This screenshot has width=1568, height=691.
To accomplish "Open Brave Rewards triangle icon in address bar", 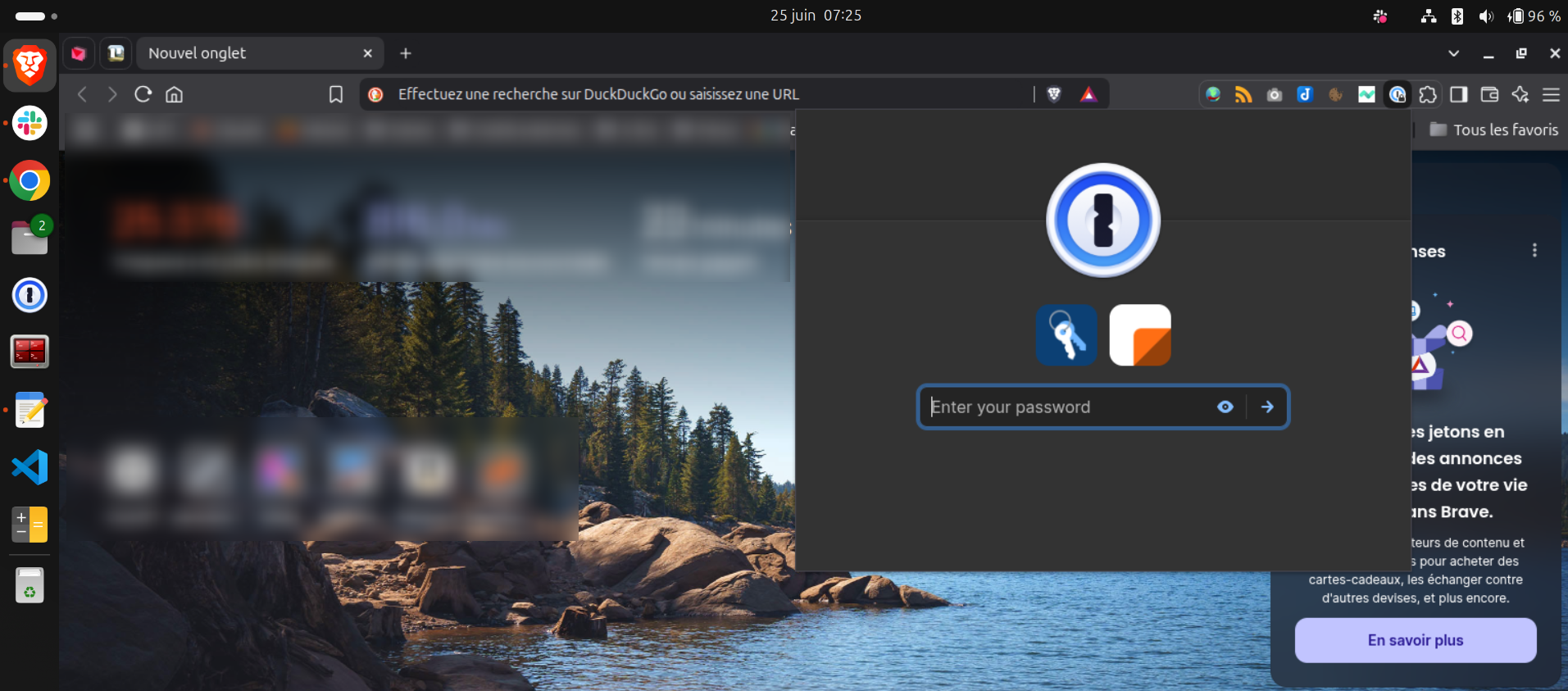I will [1089, 94].
